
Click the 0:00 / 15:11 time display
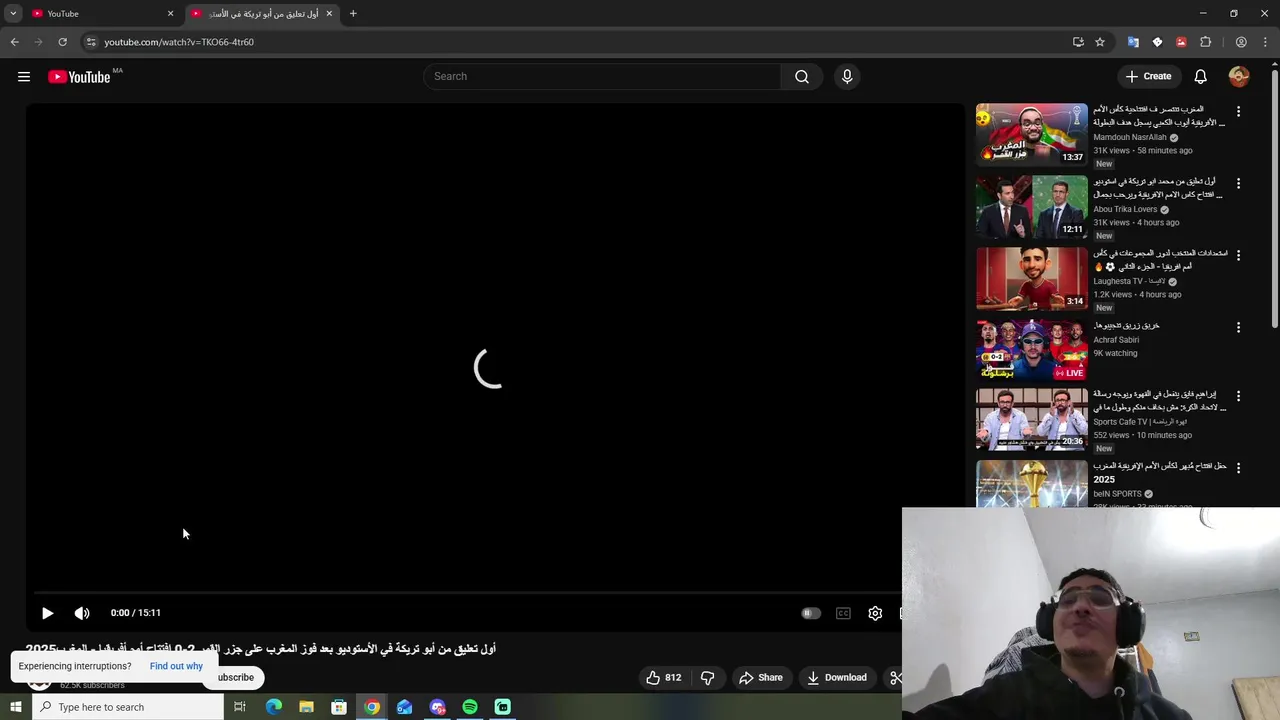136,613
